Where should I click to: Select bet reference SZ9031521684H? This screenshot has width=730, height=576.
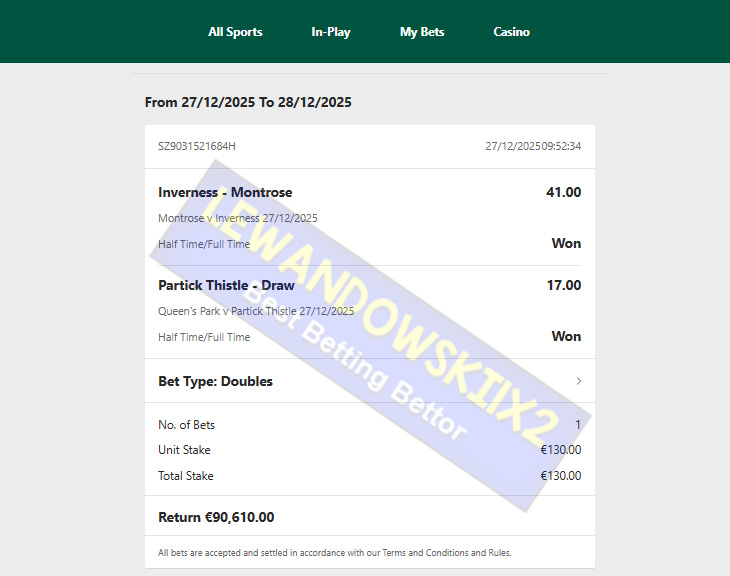(x=197, y=146)
